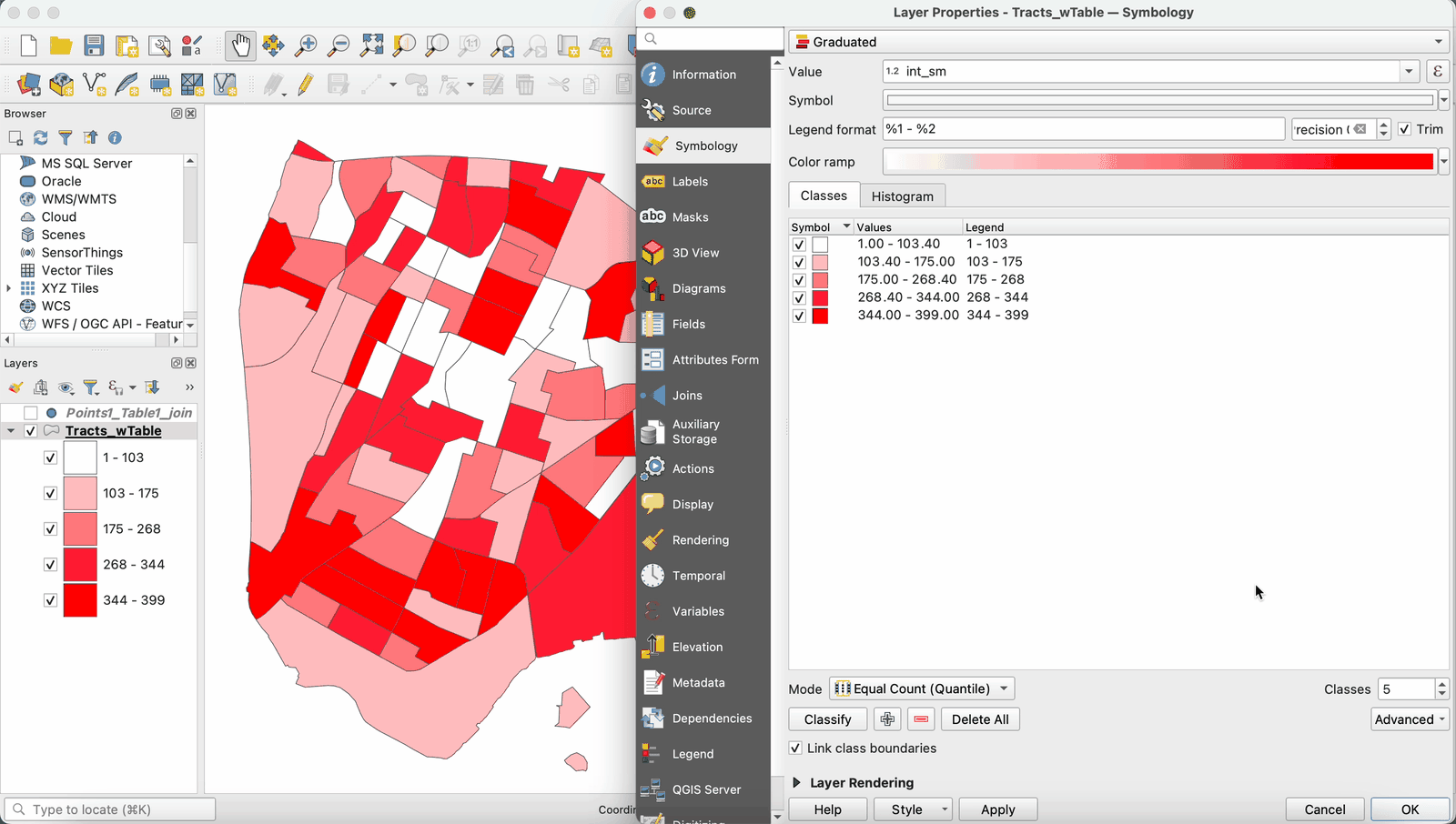This screenshot has width=1456, height=824.
Task: Add a new GeoPackage layer
Action: point(61,85)
